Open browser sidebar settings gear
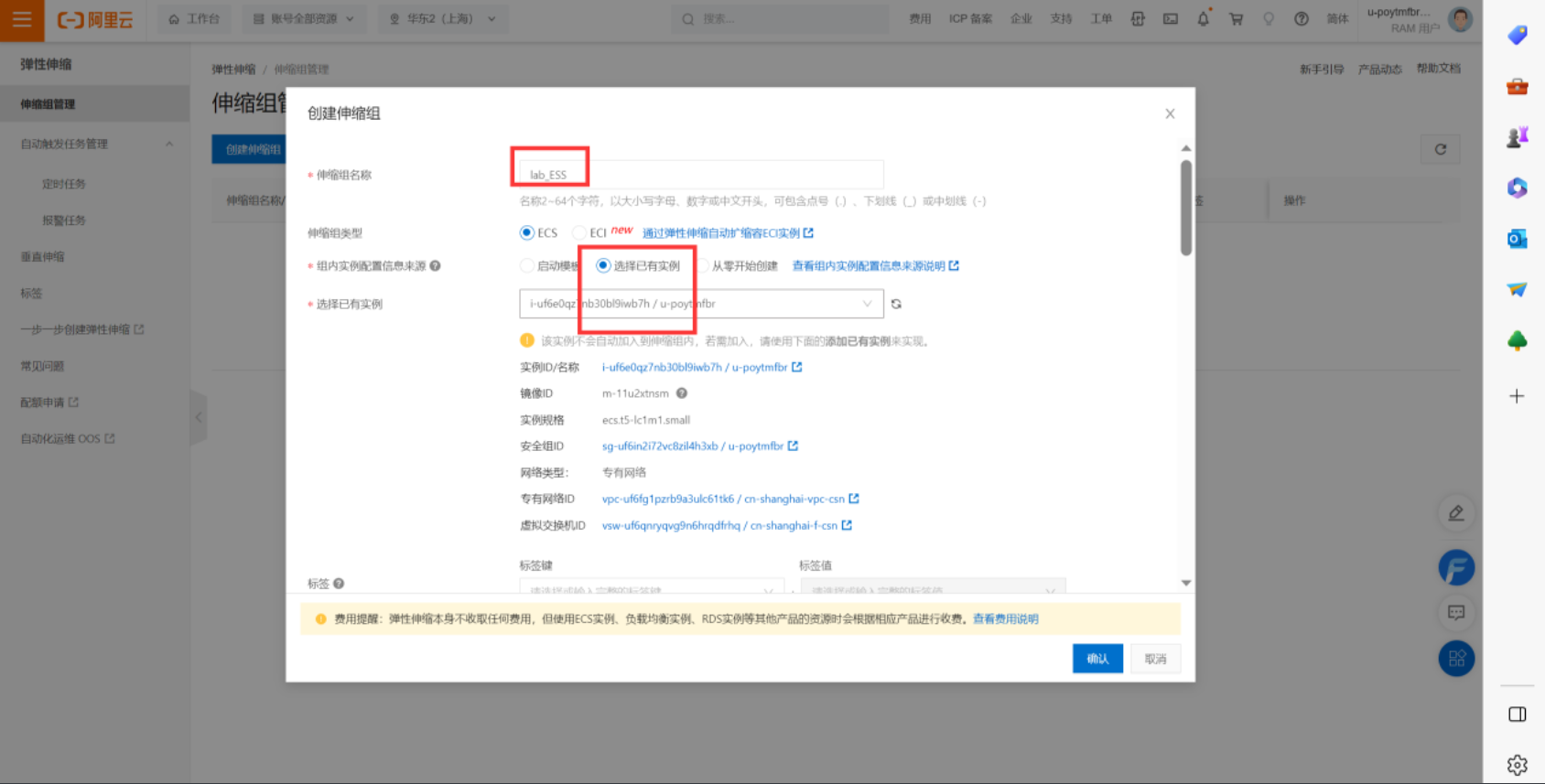Viewport: 1545px width, 784px height. 1518,765
